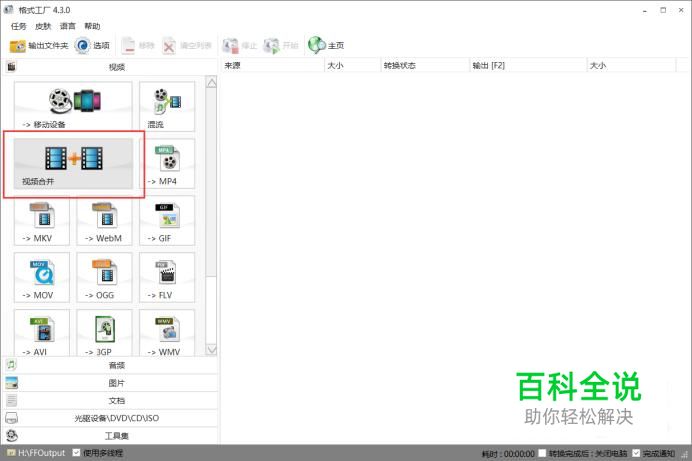Screen dimensions: 692x461
Task: Click the 输出 [F2] column header
Action: coord(528,65)
